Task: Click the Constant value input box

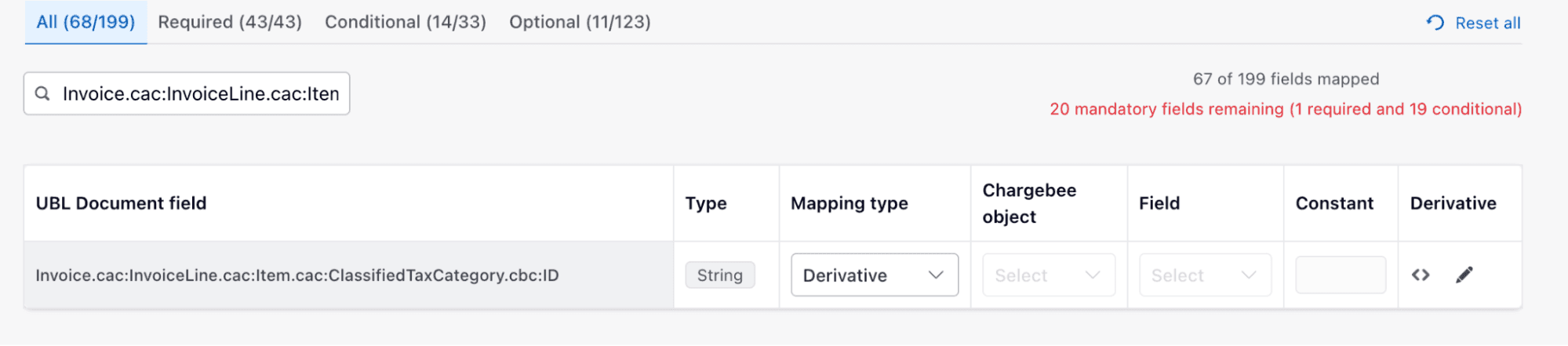Action: click(x=1340, y=275)
